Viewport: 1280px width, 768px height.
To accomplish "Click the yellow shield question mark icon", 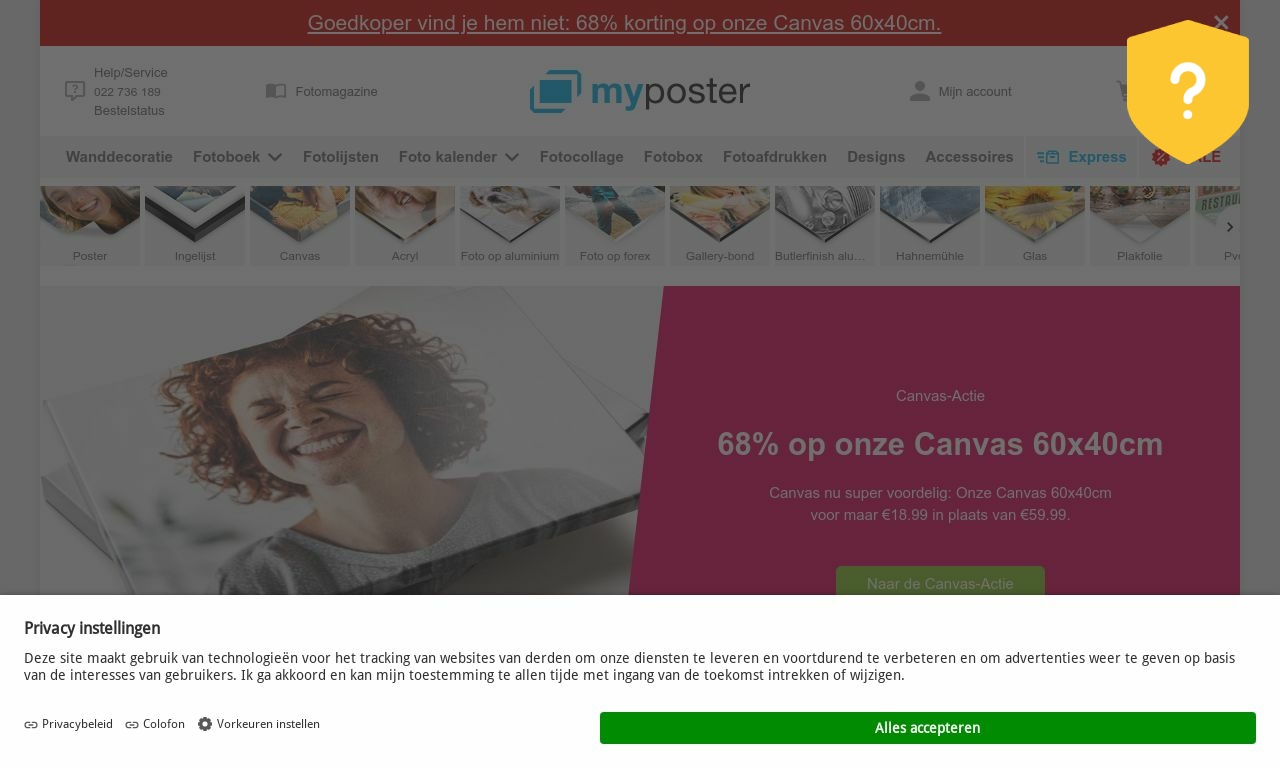I will click(x=1187, y=91).
